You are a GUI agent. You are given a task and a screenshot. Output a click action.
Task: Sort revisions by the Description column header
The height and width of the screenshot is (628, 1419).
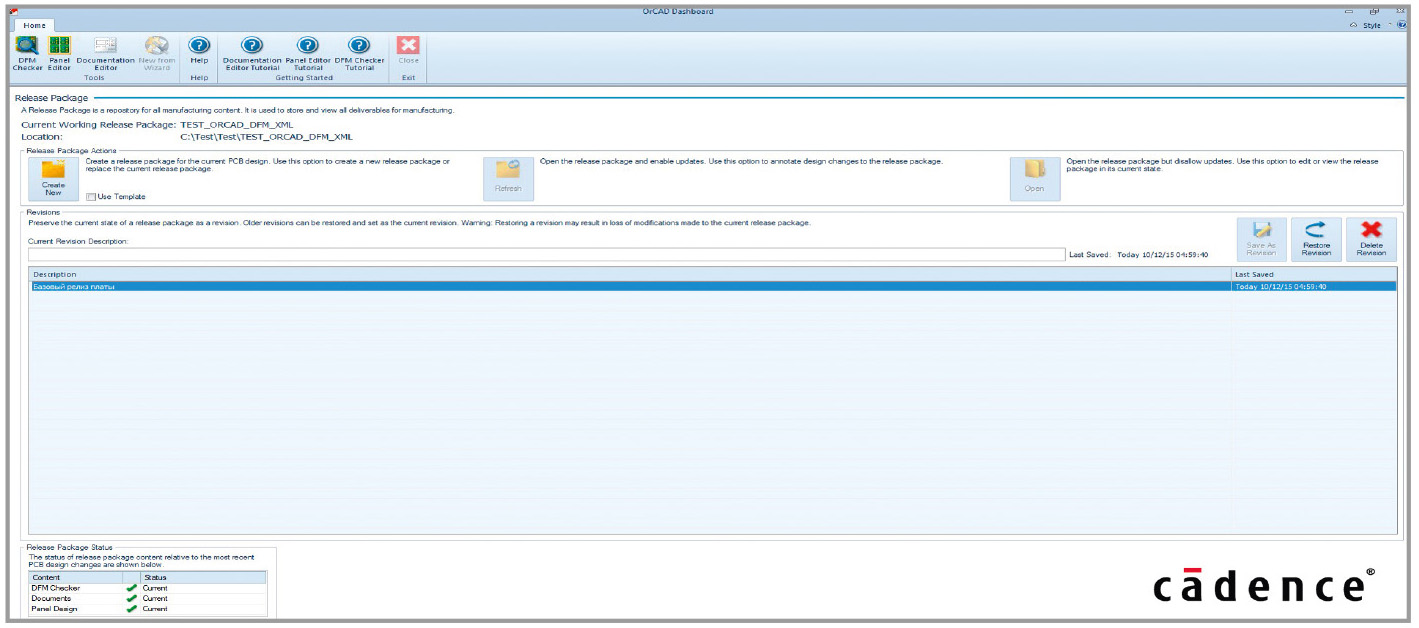[630, 274]
